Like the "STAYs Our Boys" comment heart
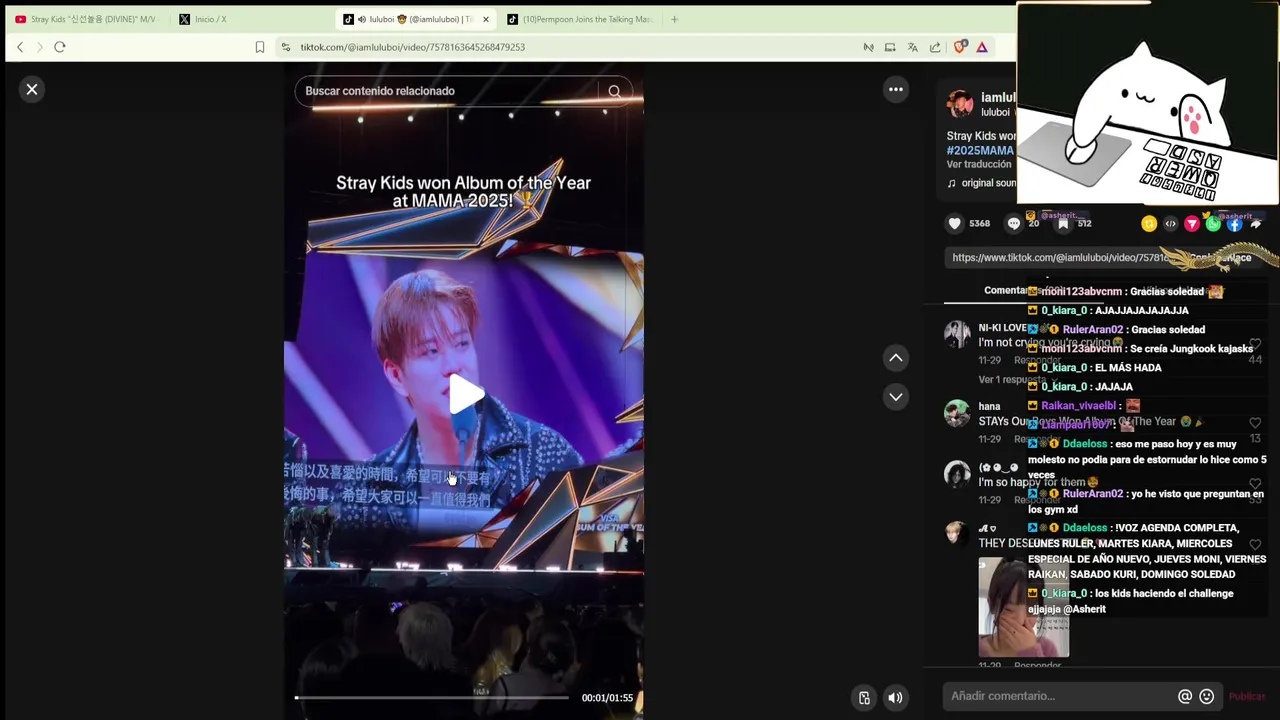Image resolution: width=1280 pixels, height=720 pixels. coord(1255,424)
